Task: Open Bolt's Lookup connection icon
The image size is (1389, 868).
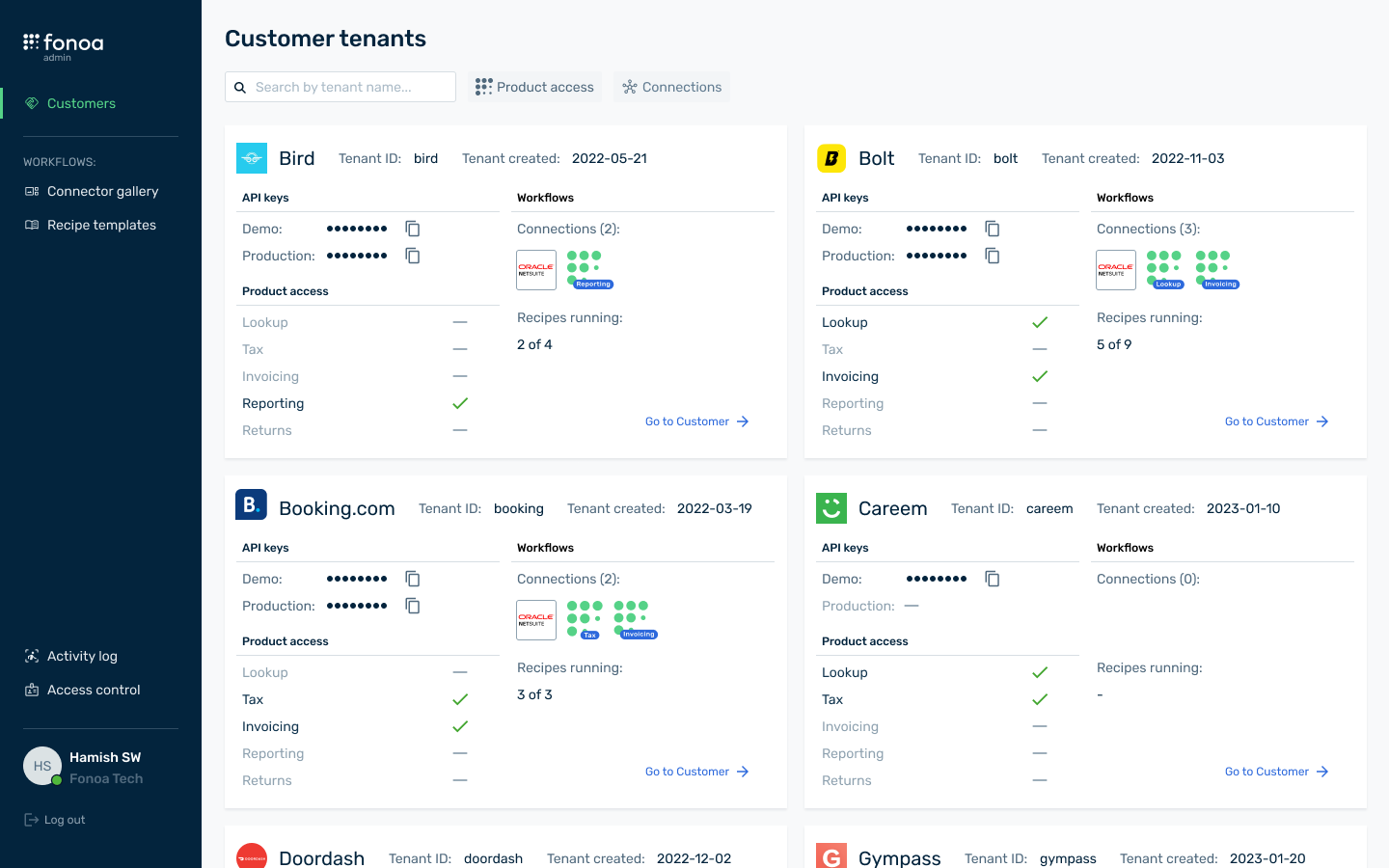Action: (1165, 270)
